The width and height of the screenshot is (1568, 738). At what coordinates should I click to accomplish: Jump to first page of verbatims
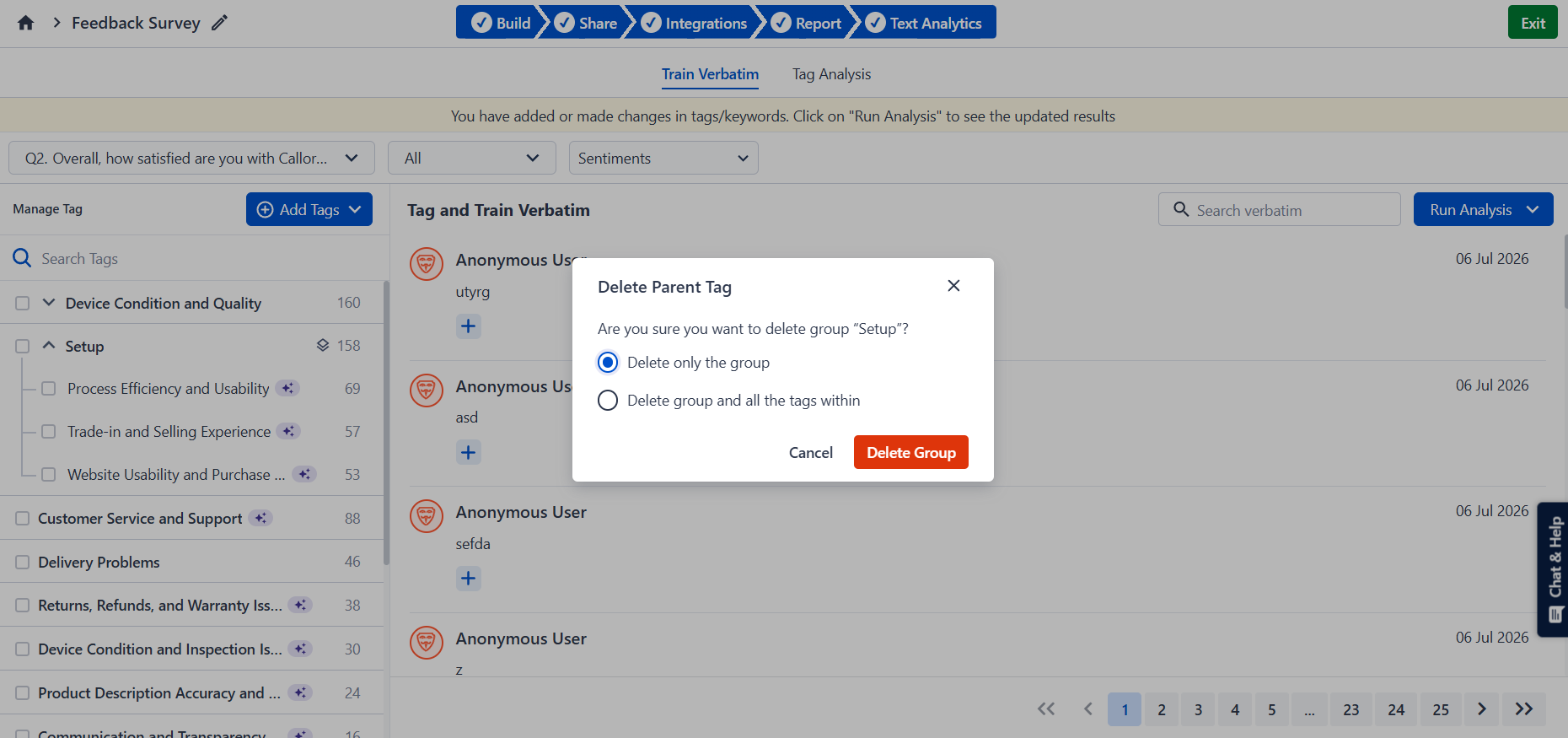coord(1046,709)
